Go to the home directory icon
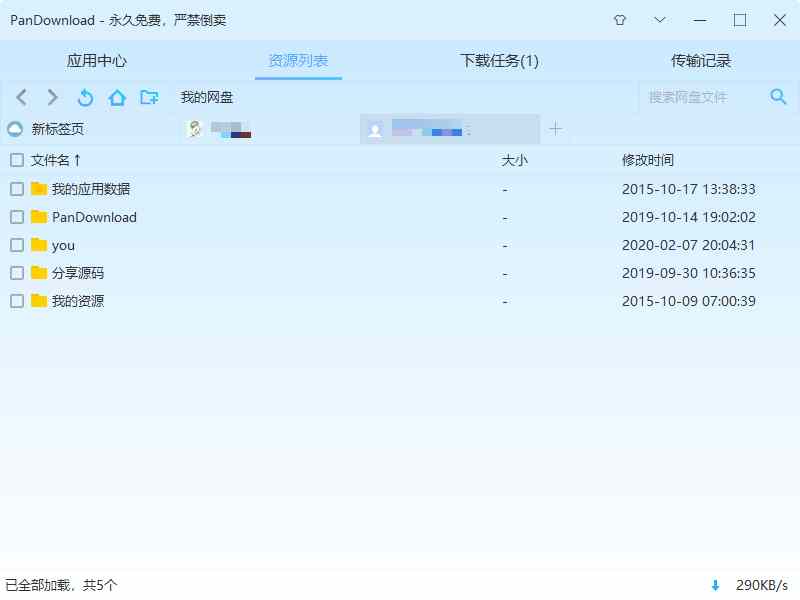This screenshot has height=600, width=800. click(x=117, y=97)
